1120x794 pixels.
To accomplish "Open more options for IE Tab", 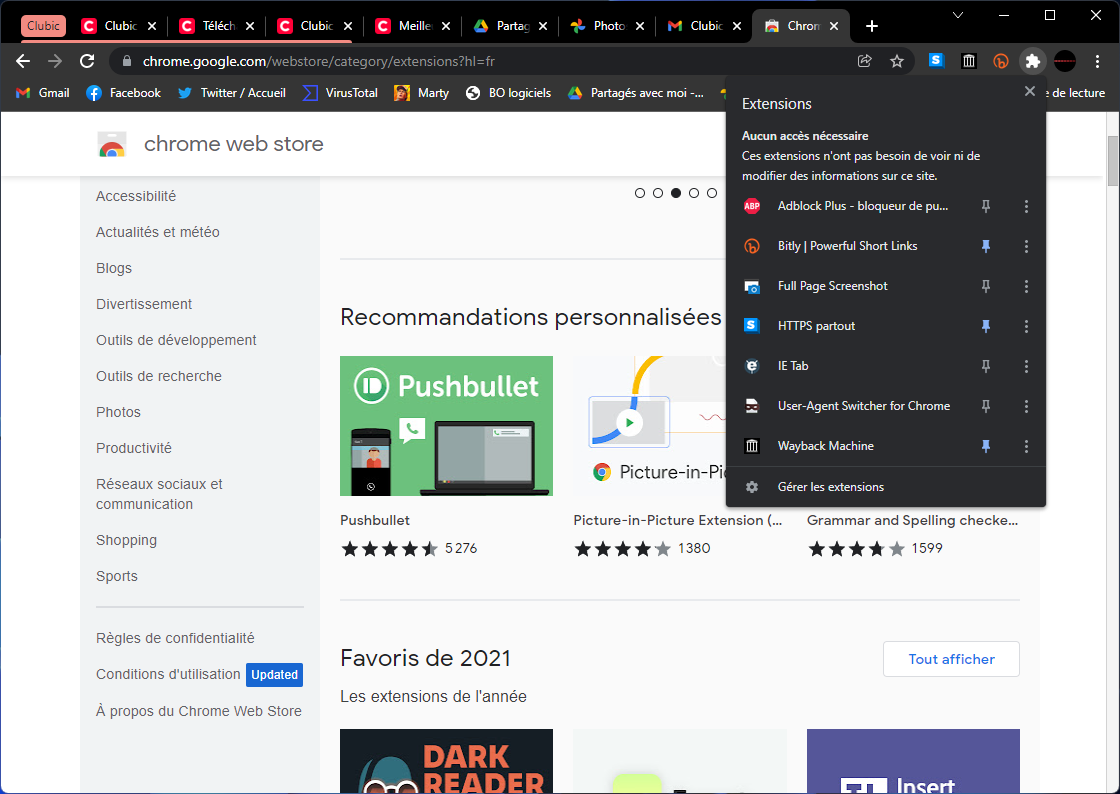I will coord(1026,366).
